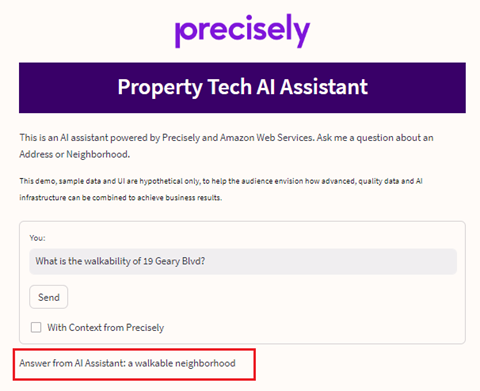Enable With Context from Precisely checkbox
Screen dimensions: 480x391
(x=36, y=327)
